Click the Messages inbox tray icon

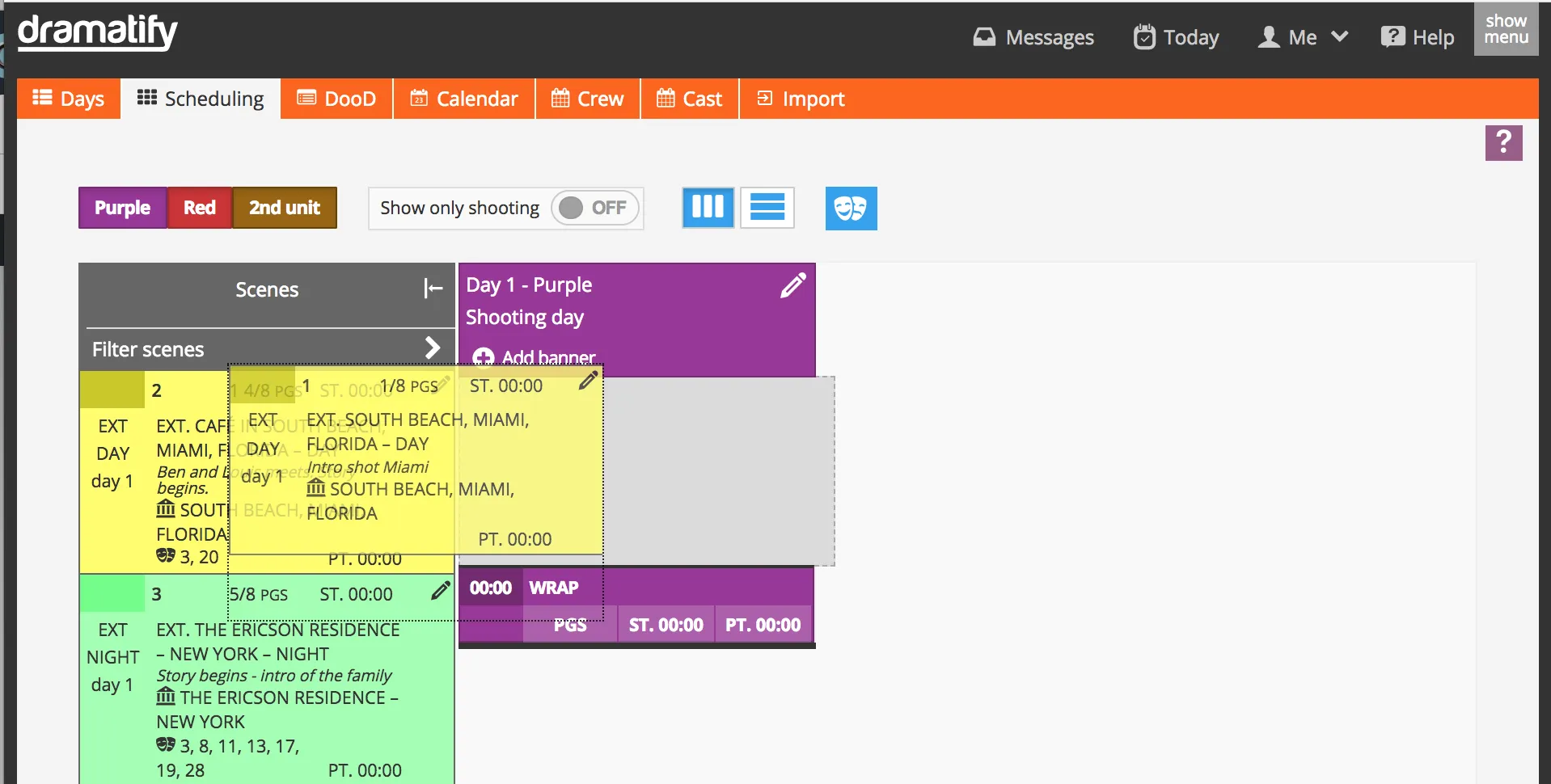[984, 37]
